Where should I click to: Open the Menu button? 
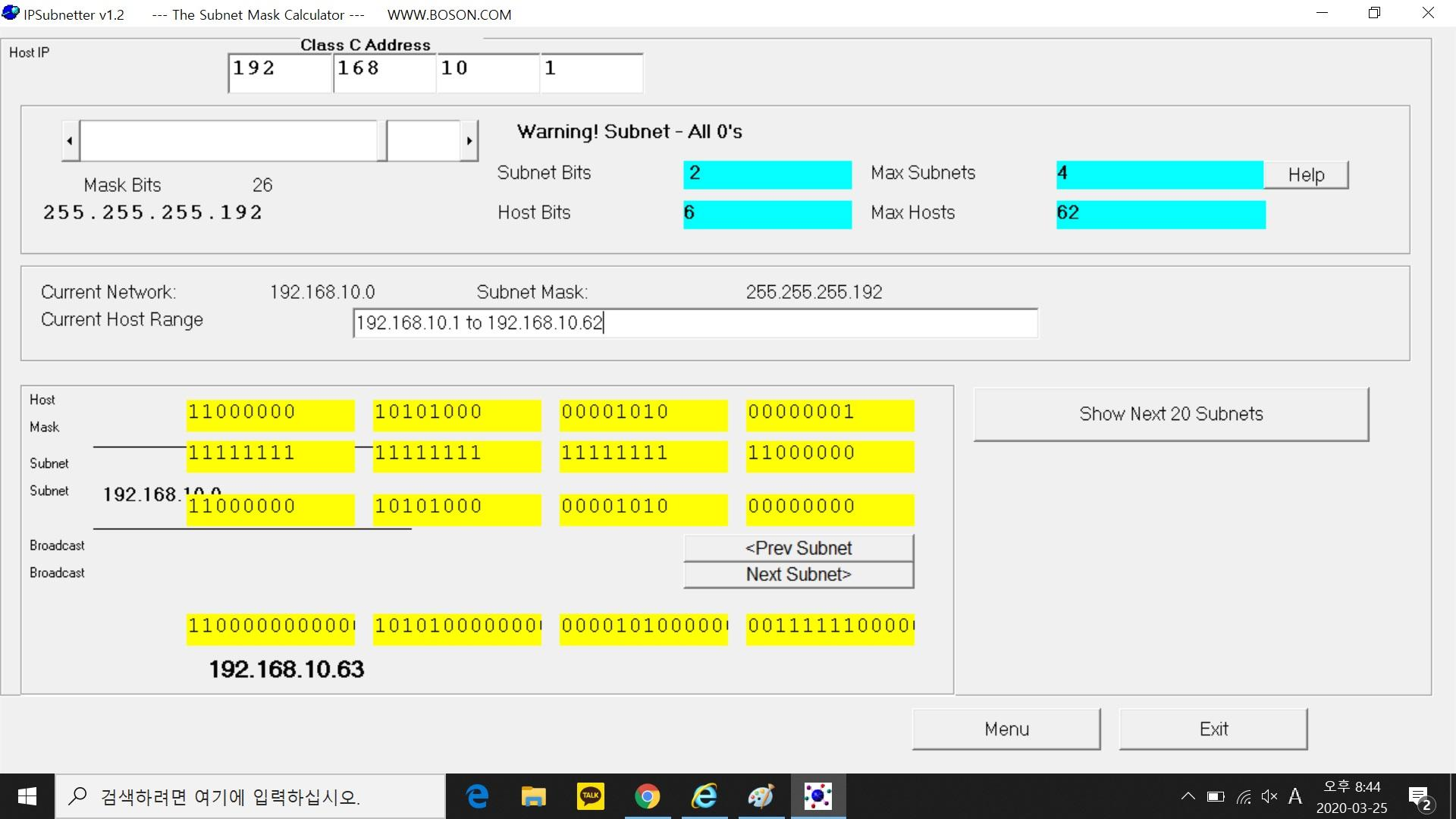coord(1006,730)
